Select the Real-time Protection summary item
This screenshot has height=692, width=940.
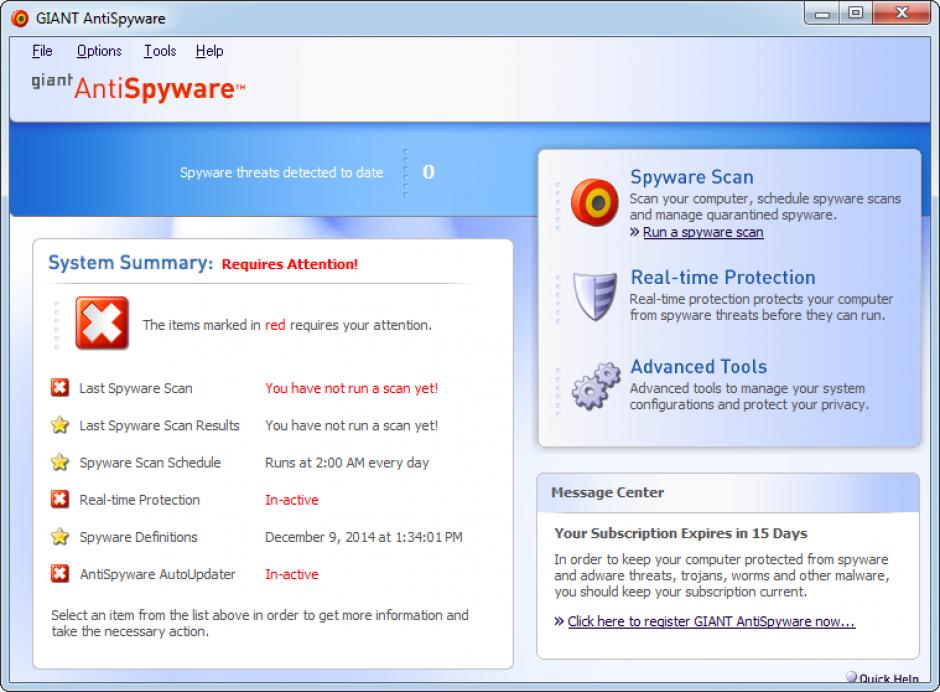[139, 500]
